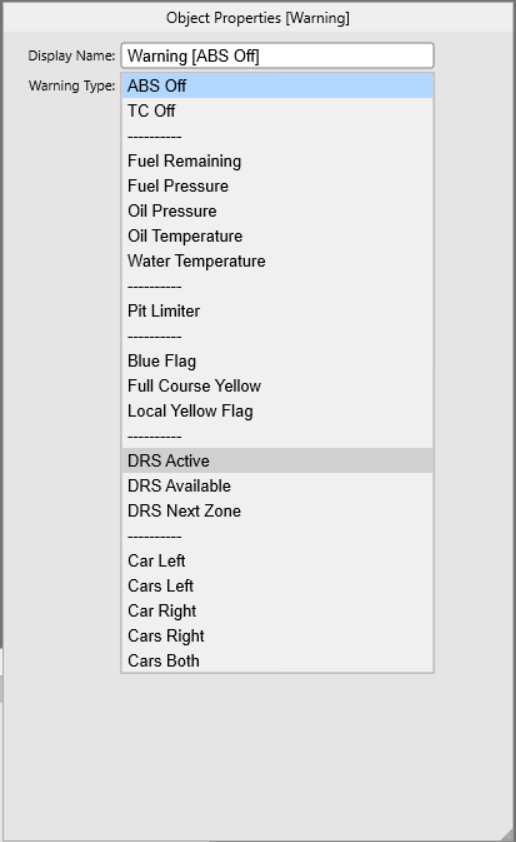Select Car Right warning type
Viewport: 516px width, 842px height.
click(277, 610)
